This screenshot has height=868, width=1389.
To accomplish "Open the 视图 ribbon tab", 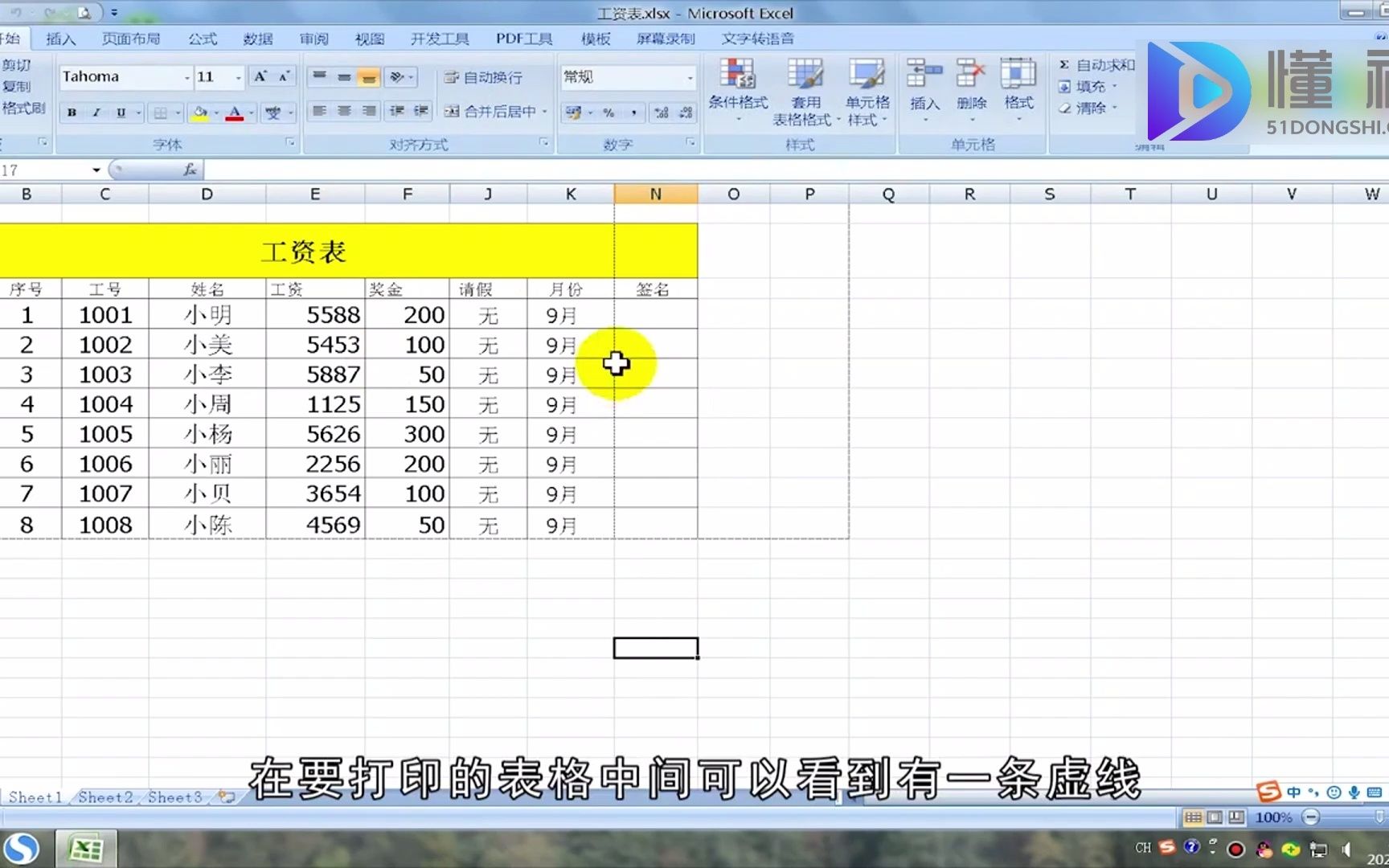I will click(370, 39).
